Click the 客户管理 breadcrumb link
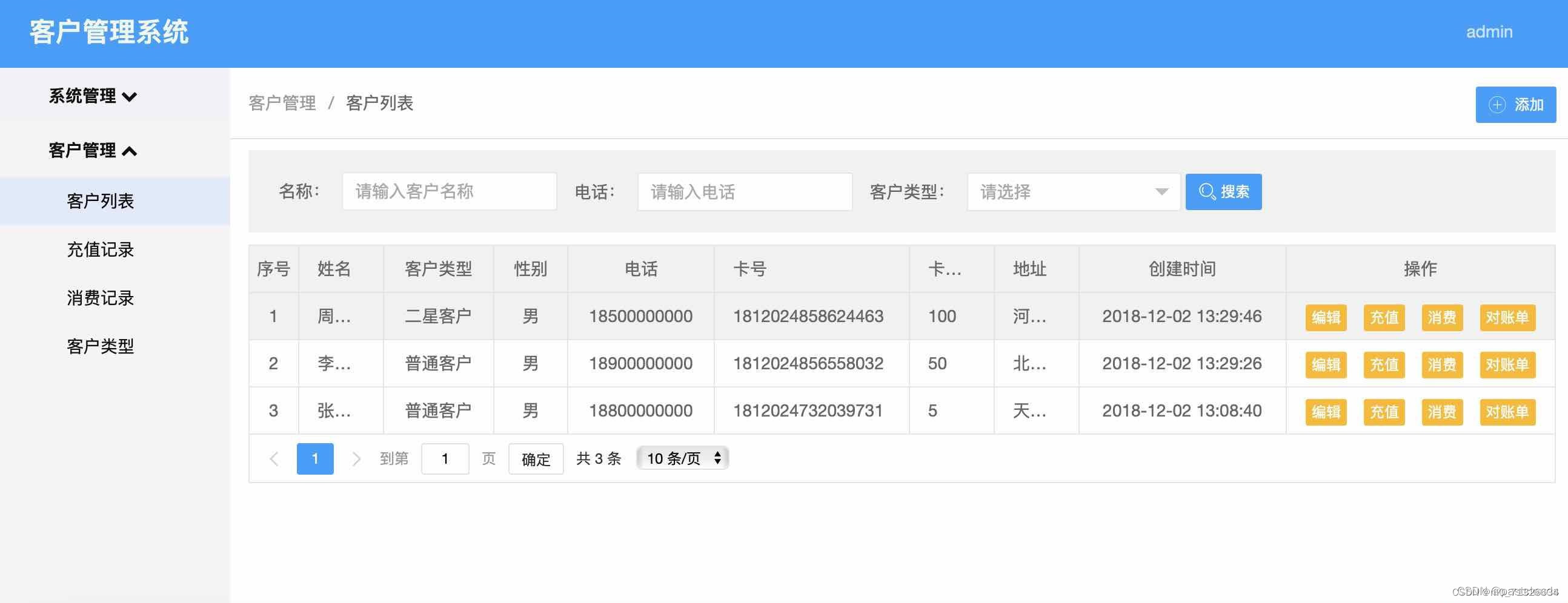Image resolution: width=1568 pixels, height=603 pixels. tap(282, 104)
